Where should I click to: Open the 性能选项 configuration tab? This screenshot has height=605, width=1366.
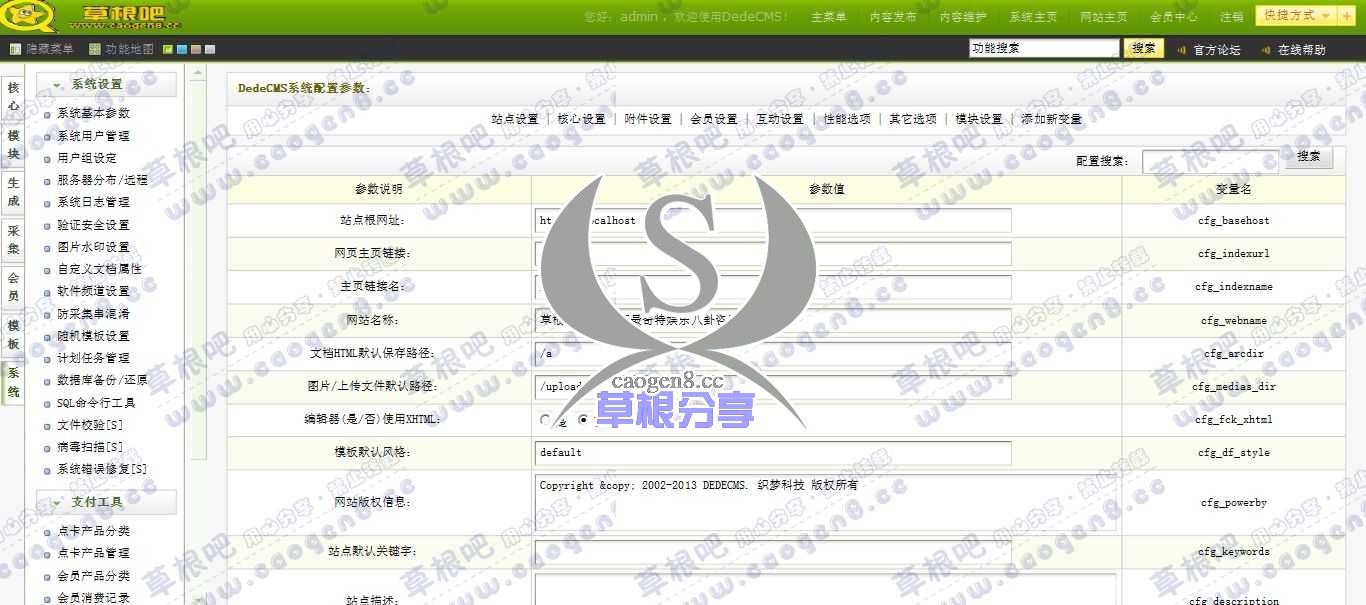[847, 118]
